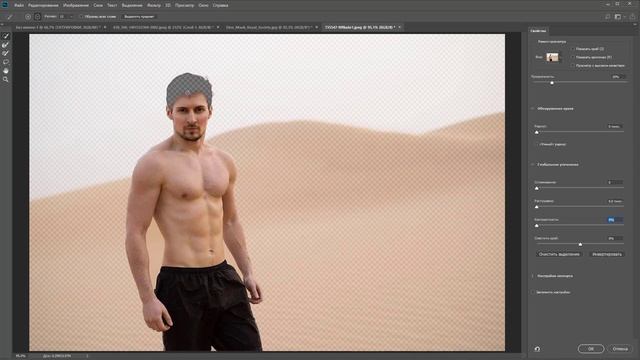Open the Фильтр menu
Screen dimensions: 640x360
(154, 5)
